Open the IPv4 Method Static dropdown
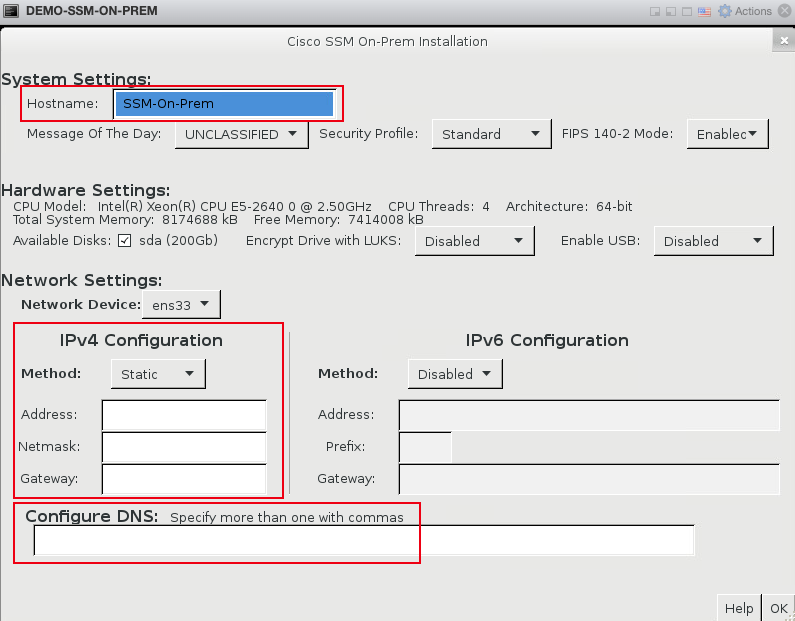The image size is (795, 621). [158, 374]
